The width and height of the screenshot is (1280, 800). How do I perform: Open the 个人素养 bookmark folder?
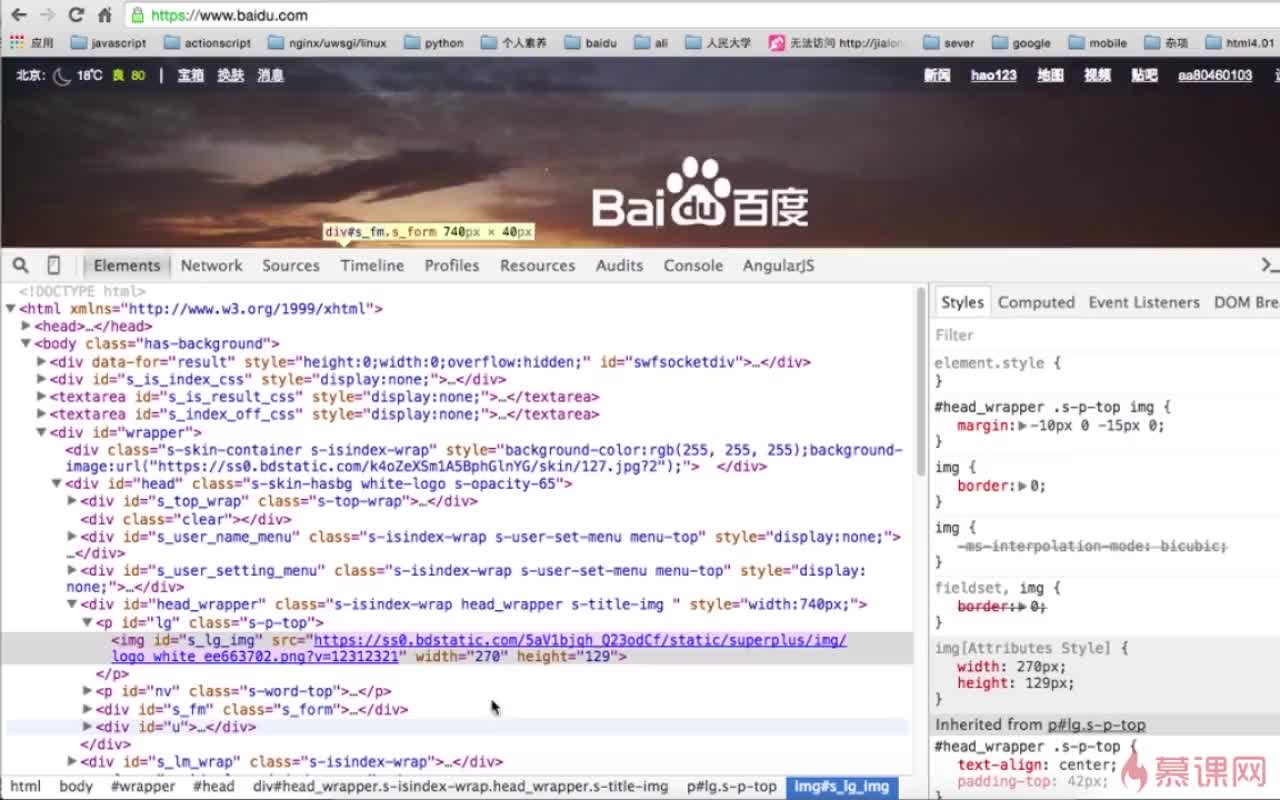click(x=514, y=43)
